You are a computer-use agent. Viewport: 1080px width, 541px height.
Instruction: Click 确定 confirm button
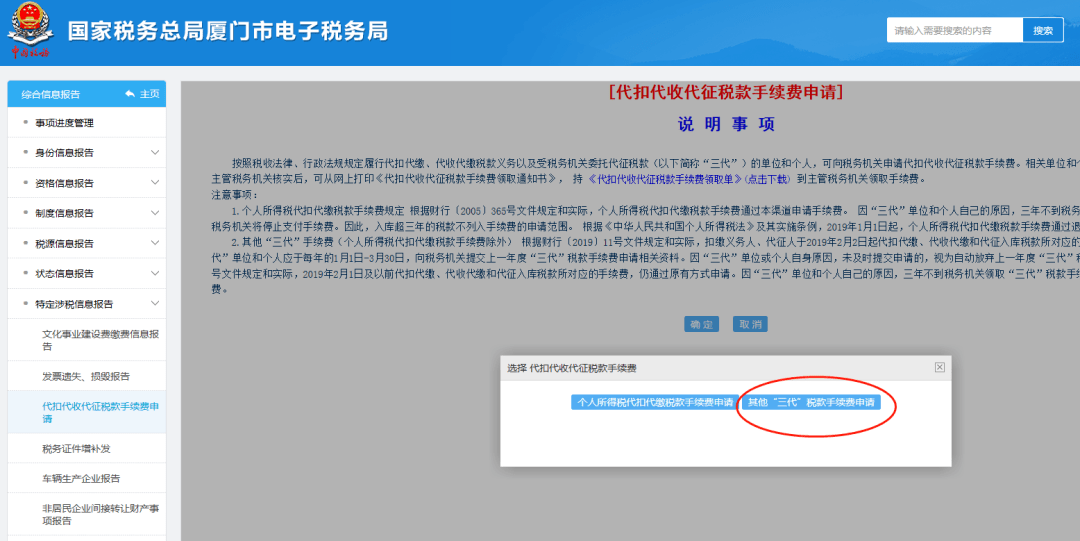point(701,324)
